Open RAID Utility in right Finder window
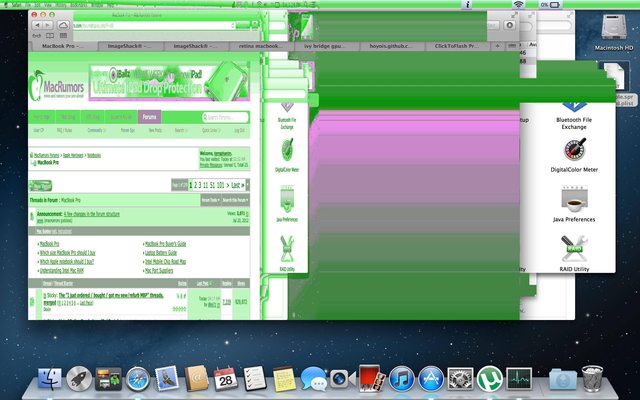The width and height of the screenshot is (640, 400). click(x=574, y=253)
